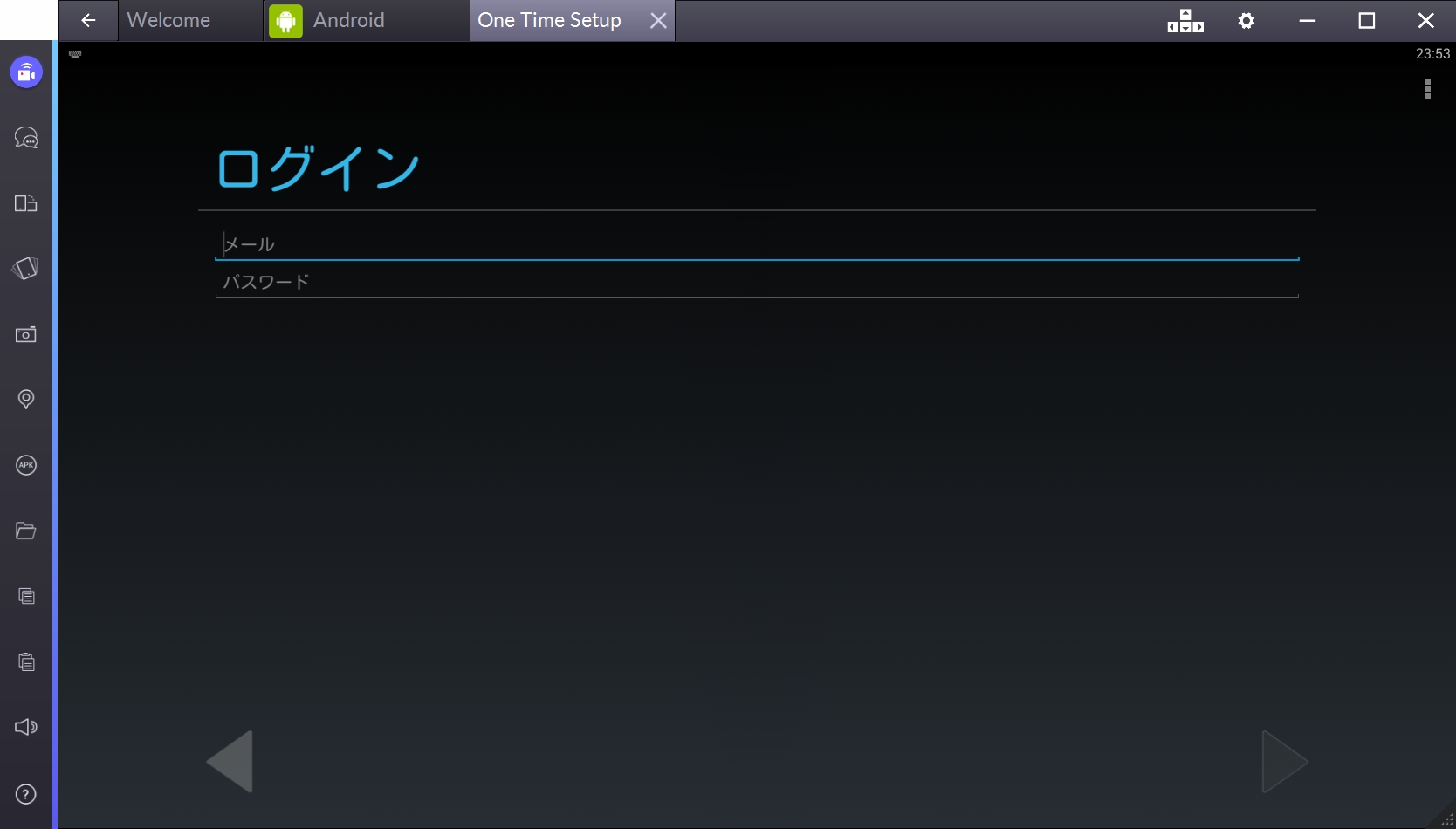Proceed with the right triangle next button
This screenshot has width=1456, height=829.
click(x=1285, y=762)
